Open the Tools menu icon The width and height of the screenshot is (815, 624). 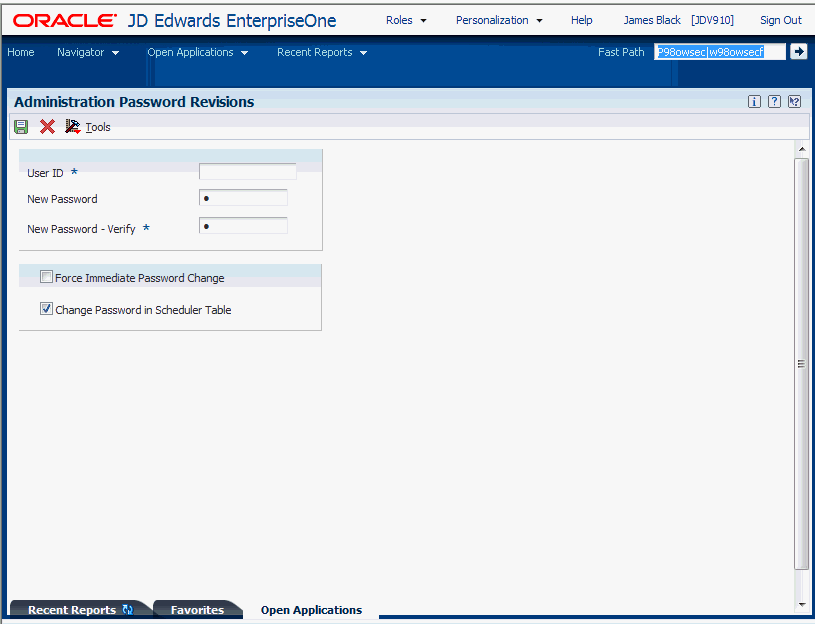[73, 126]
